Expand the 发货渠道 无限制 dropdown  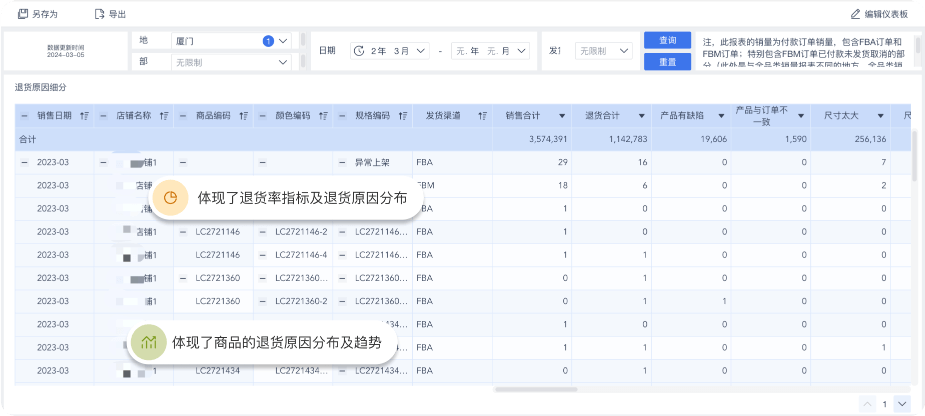624,50
